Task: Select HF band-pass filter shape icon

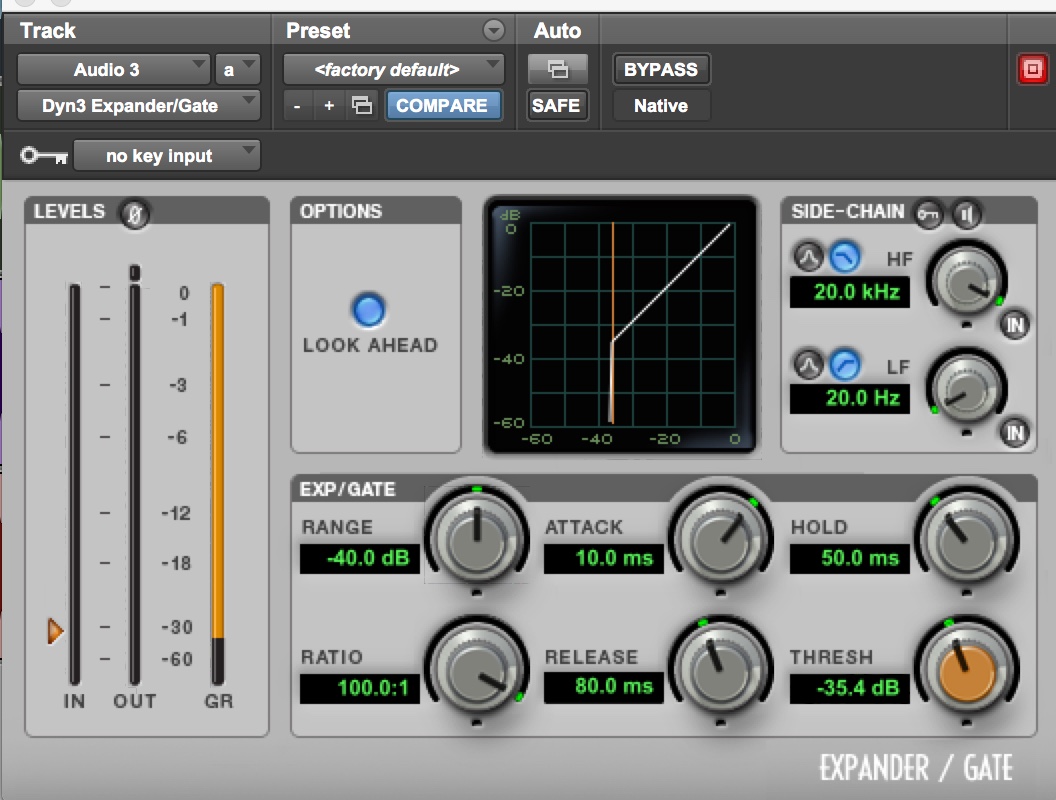Action: pyautogui.click(x=808, y=258)
